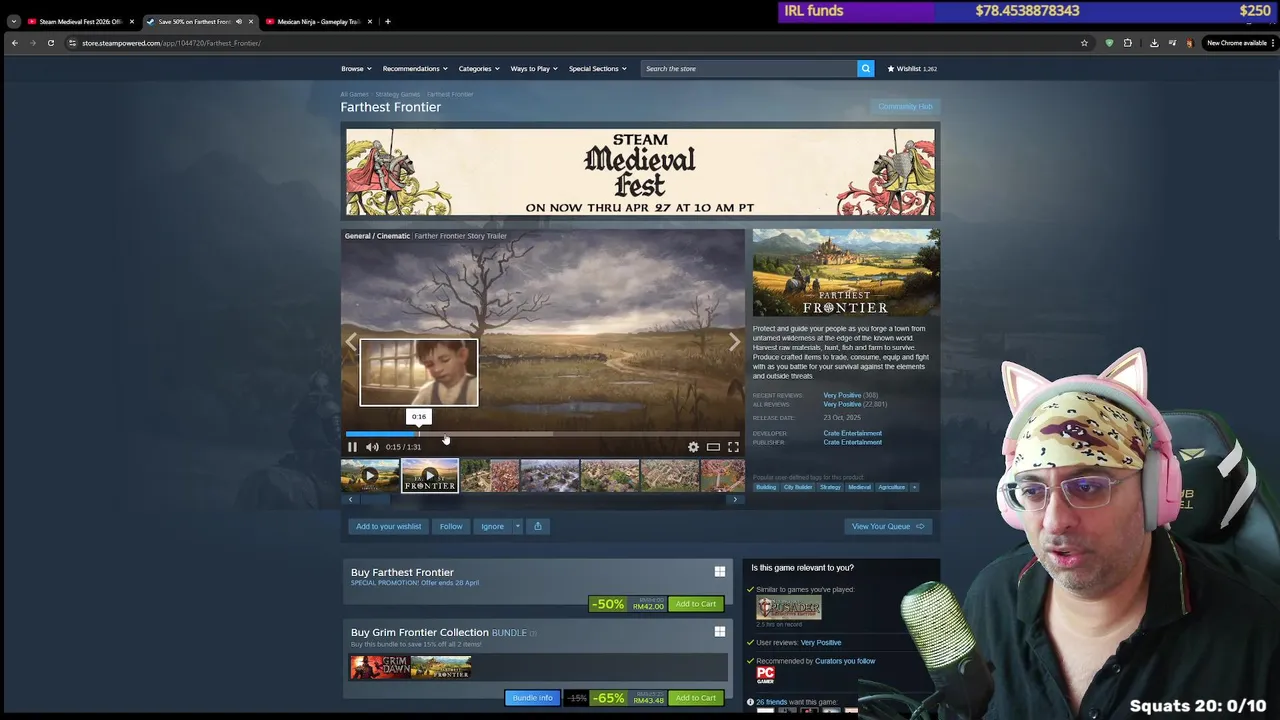Open the green shield extension icon
Screen dimensions: 1280x720
tap(1109, 43)
